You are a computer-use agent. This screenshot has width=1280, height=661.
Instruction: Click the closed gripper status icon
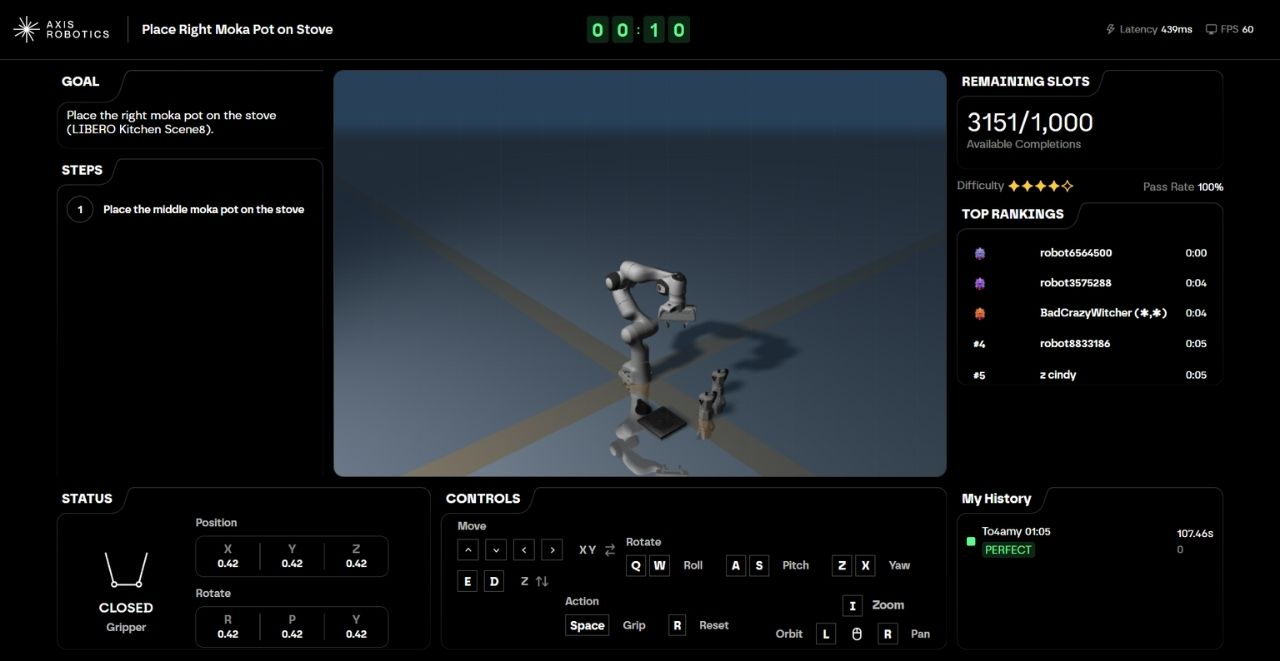pos(126,571)
